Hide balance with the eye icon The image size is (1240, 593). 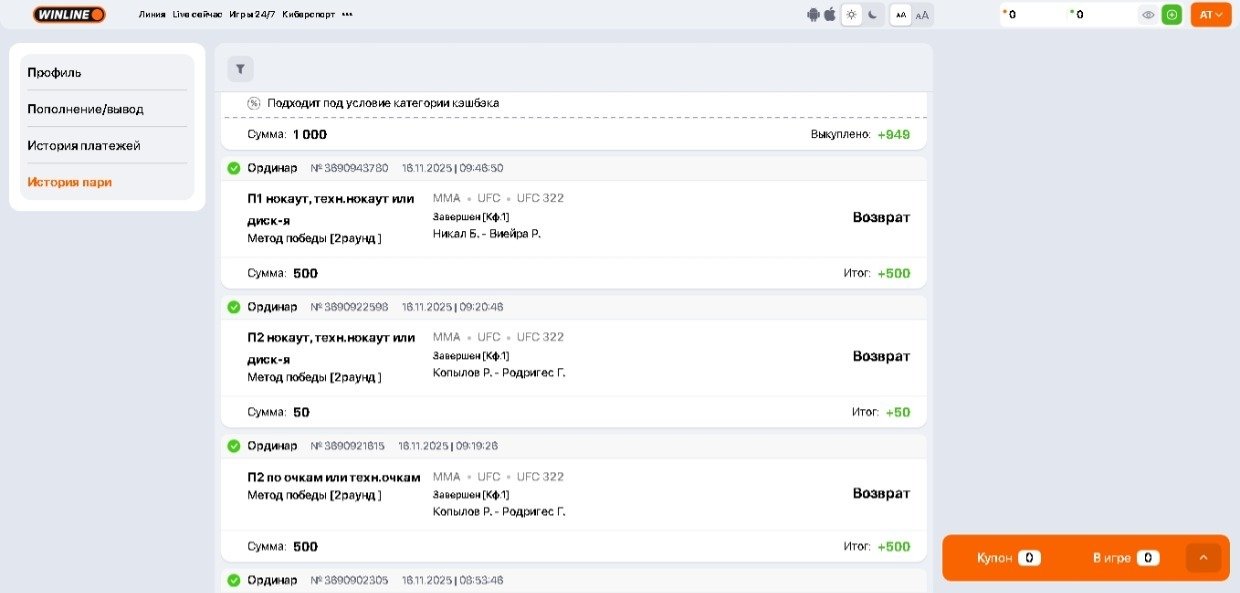coord(1148,14)
